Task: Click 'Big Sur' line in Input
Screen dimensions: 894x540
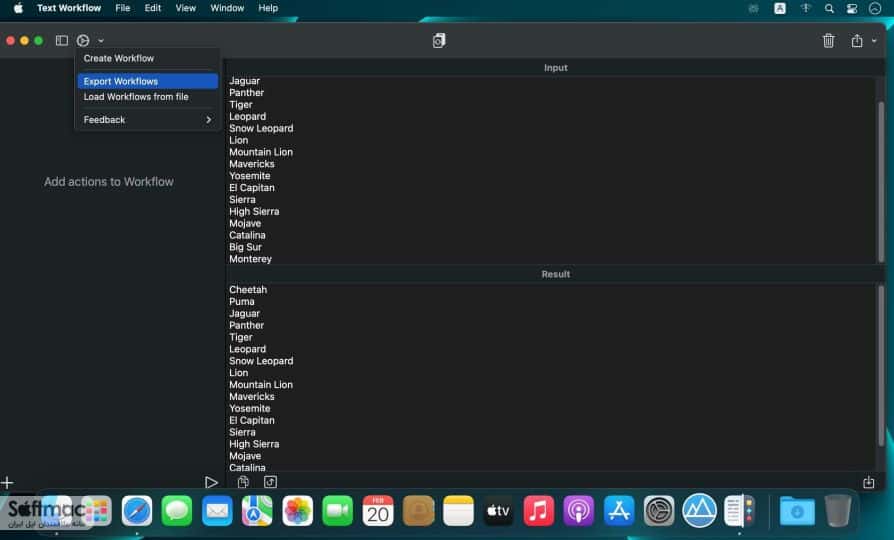Action: (245, 247)
